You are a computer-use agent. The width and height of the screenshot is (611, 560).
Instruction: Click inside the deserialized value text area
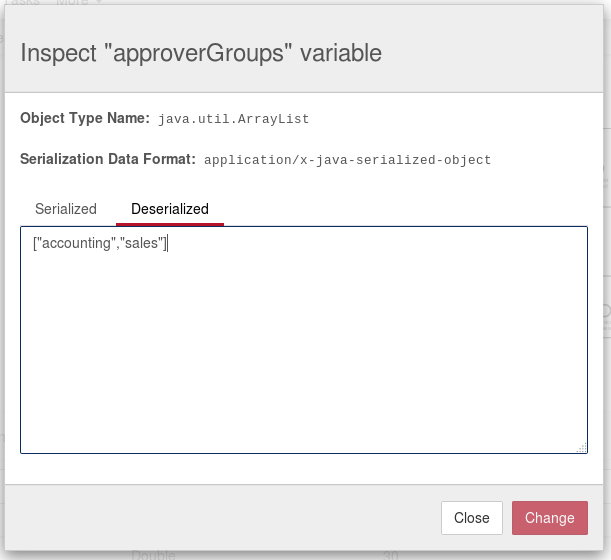304,340
